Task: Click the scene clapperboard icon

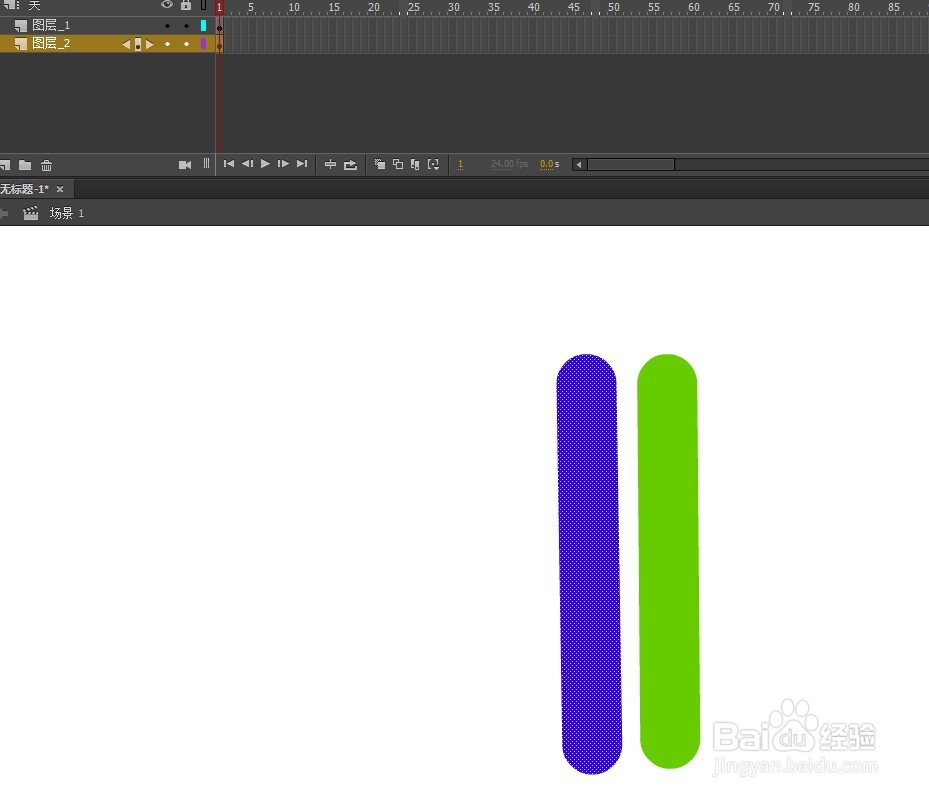Action: coord(31,213)
